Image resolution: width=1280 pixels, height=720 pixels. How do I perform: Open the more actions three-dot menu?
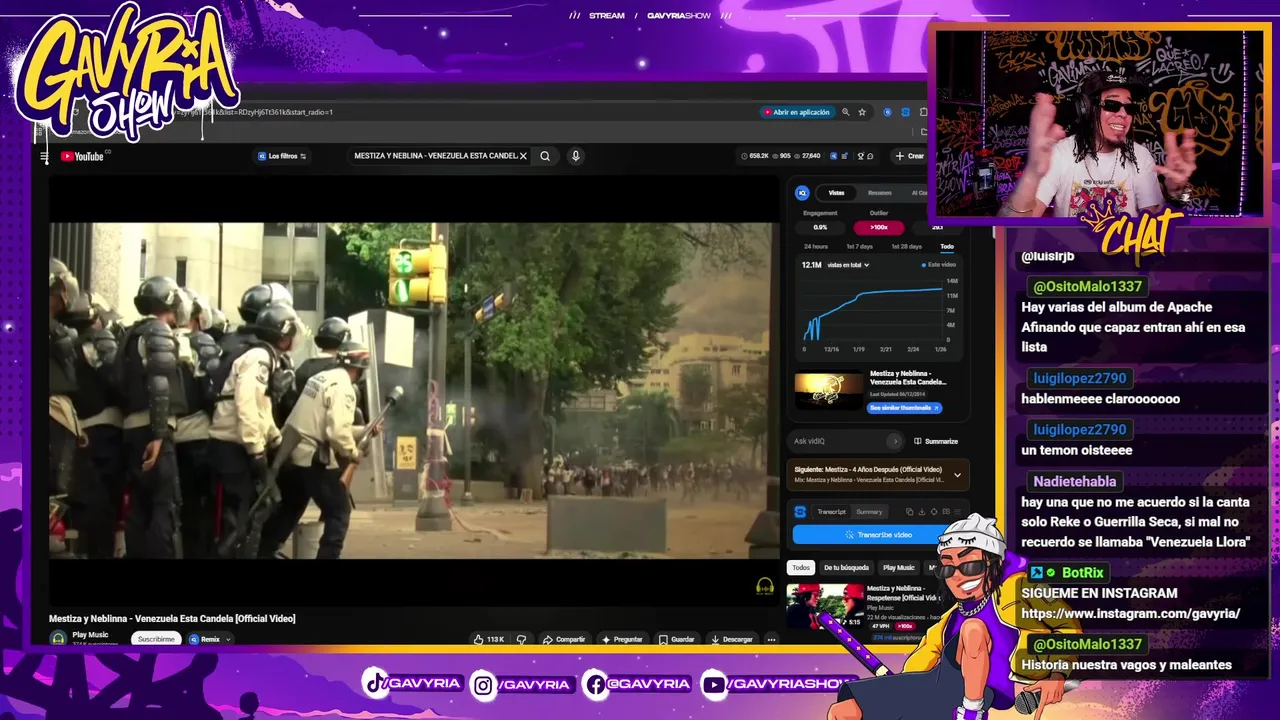point(771,639)
